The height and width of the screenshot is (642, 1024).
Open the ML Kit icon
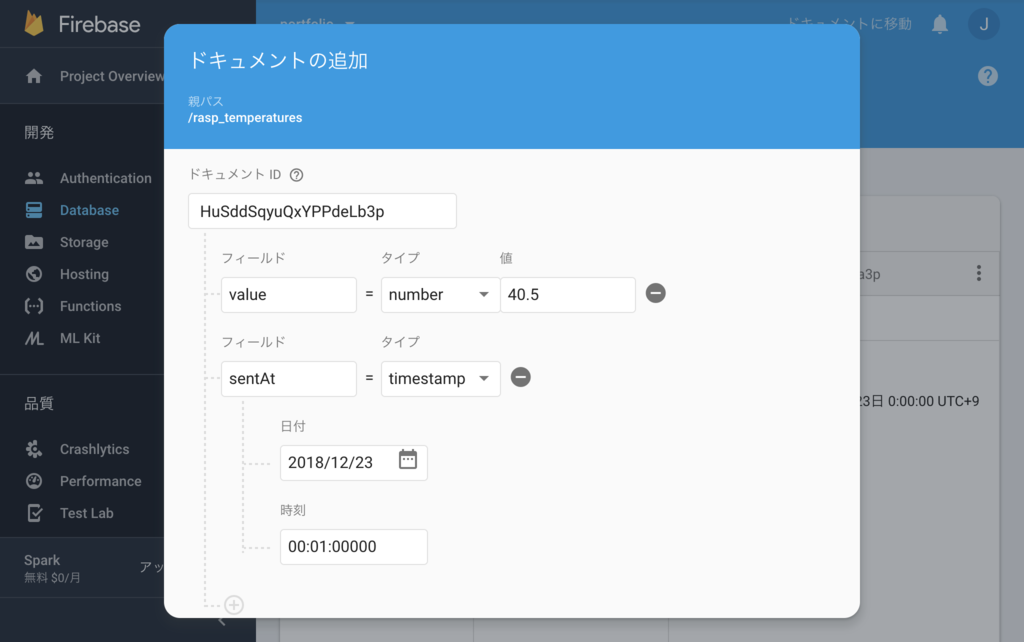(x=34, y=338)
